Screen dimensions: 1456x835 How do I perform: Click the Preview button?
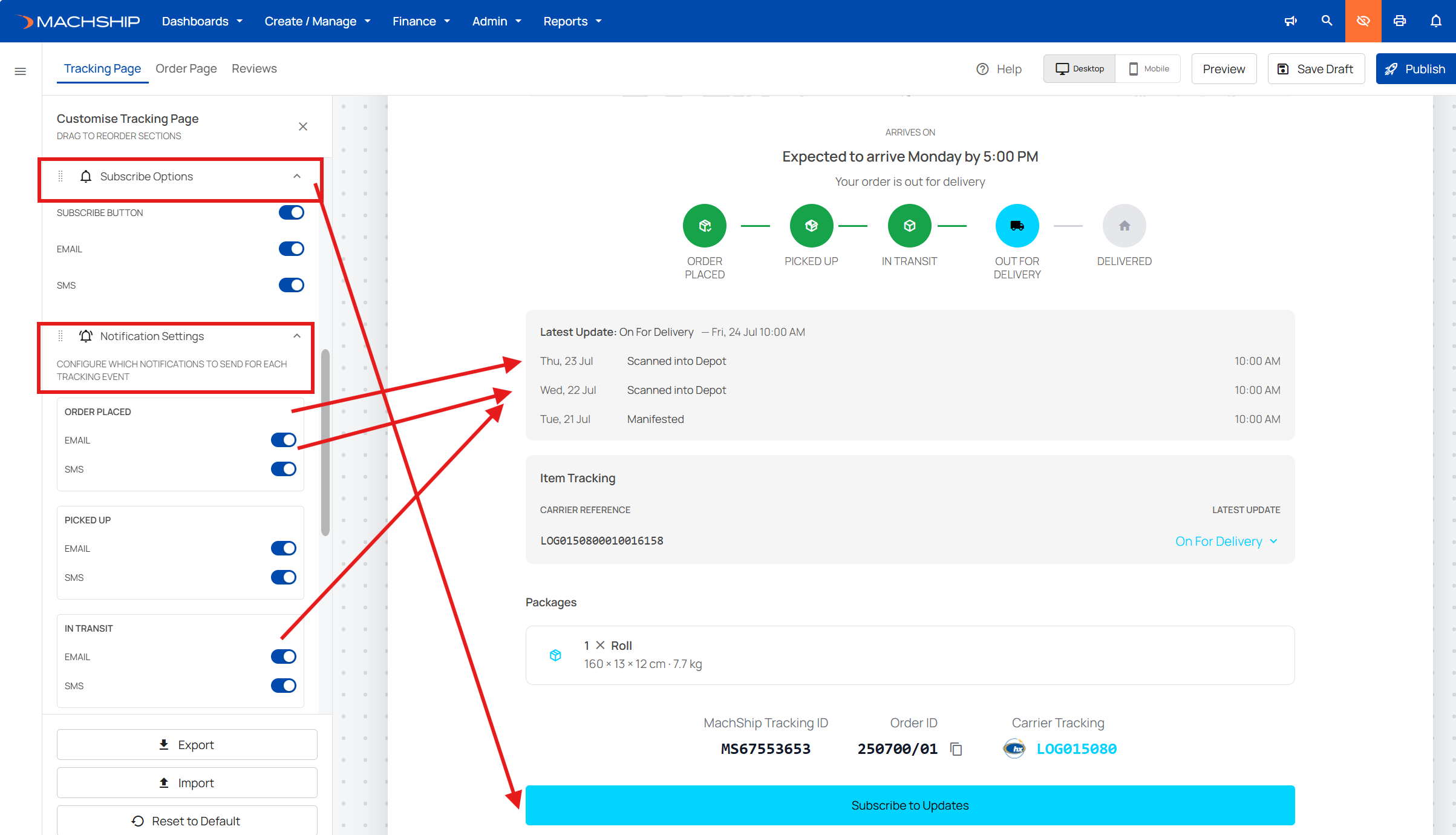[1224, 69]
